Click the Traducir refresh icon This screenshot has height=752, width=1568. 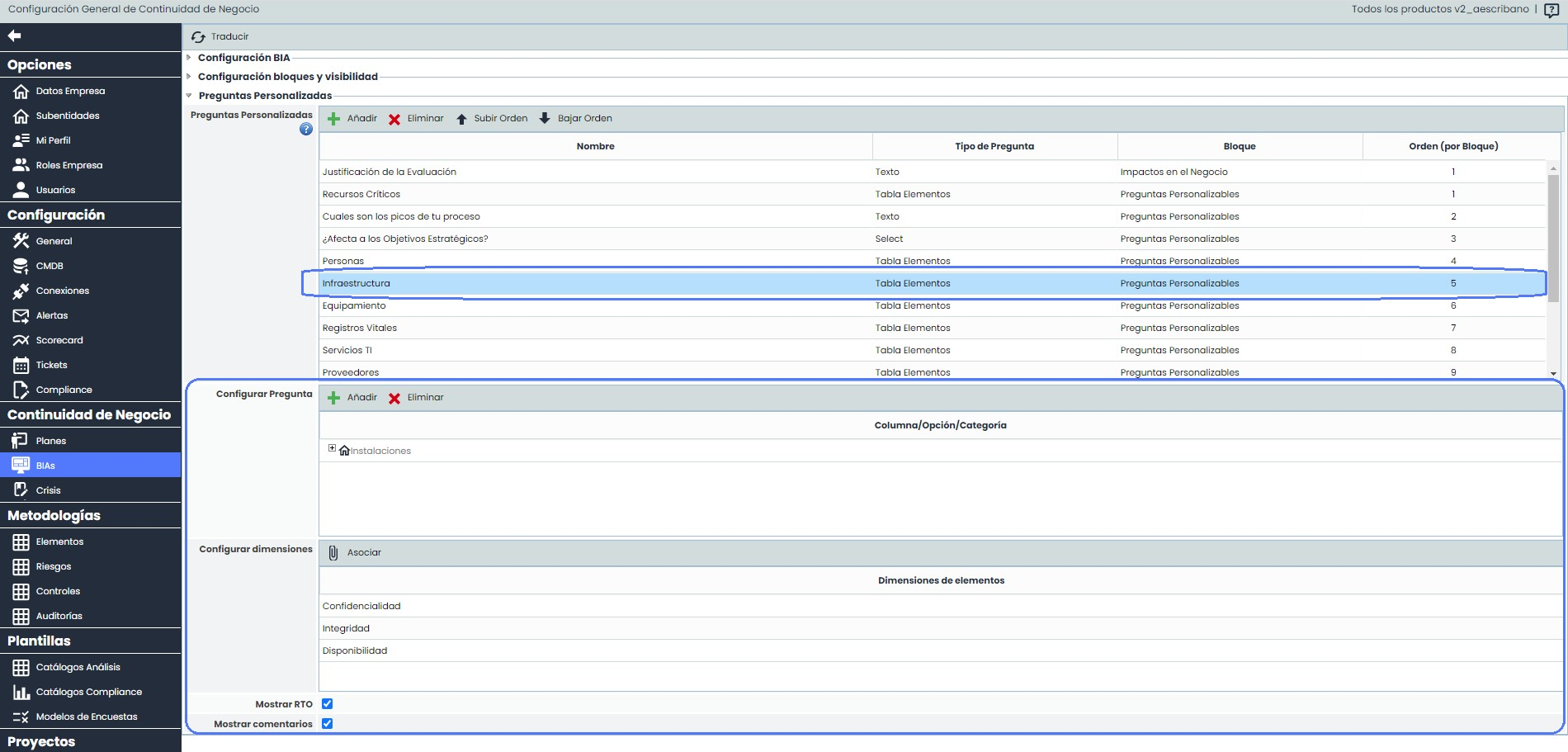click(198, 37)
